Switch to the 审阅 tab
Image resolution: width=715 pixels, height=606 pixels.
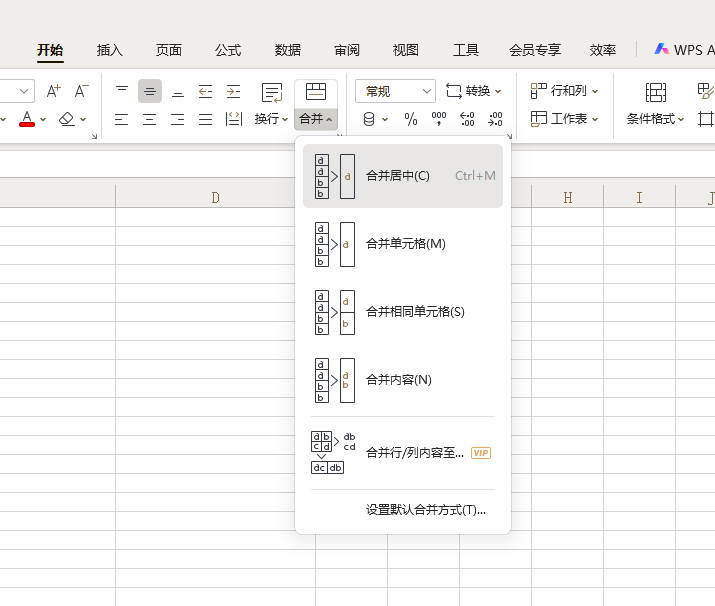coord(347,50)
